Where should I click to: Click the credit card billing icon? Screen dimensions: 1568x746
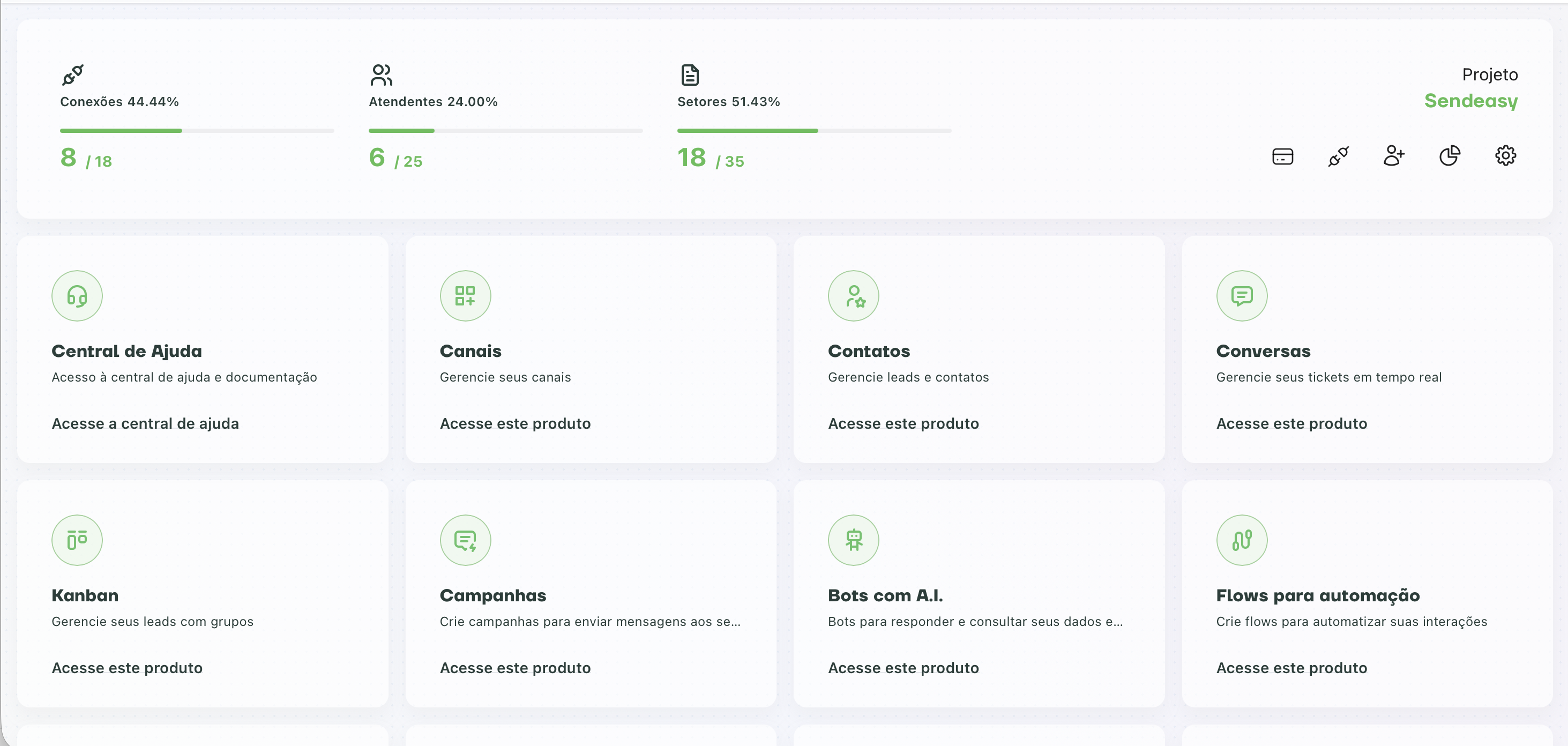1282,156
